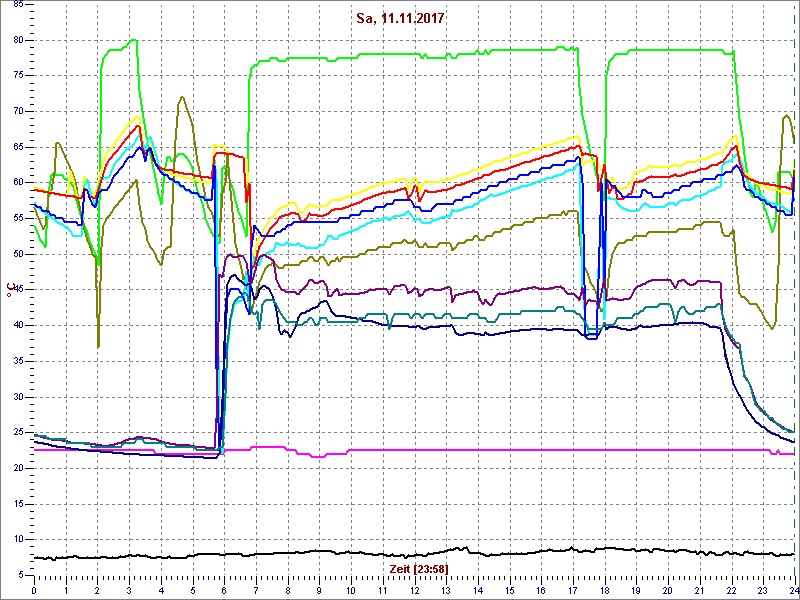Click the 10 label on the temperature axis

tap(18, 539)
